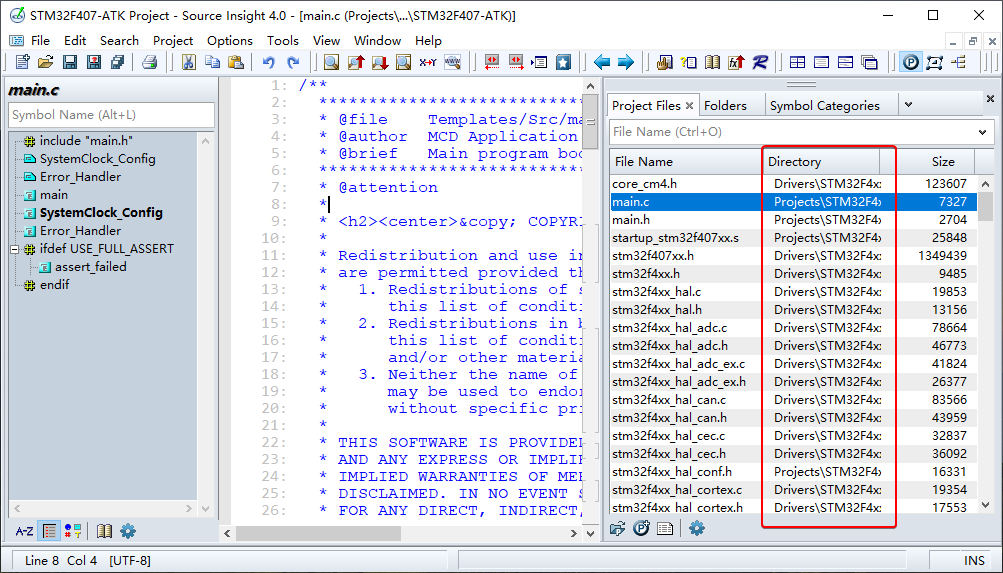Click the Save All stacked disks icon
Image resolution: width=1003 pixels, height=573 pixels.
(x=118, y=62)
